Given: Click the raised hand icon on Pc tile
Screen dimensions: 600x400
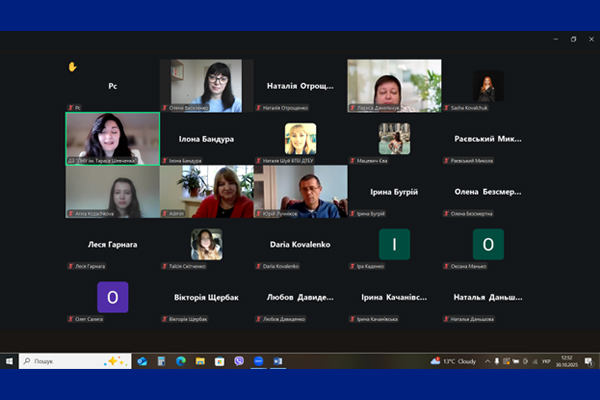Looking at the screenshot, I should (72, 67).
